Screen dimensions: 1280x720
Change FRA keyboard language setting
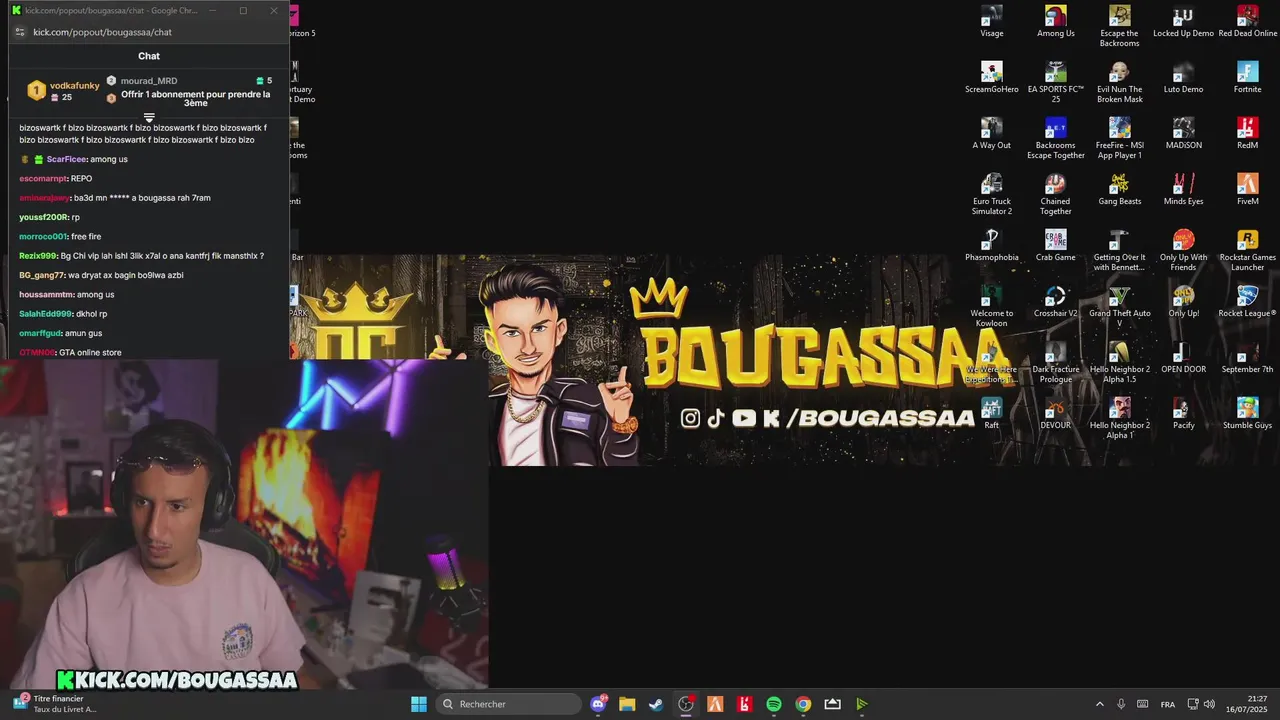[x=1168, y=704]
